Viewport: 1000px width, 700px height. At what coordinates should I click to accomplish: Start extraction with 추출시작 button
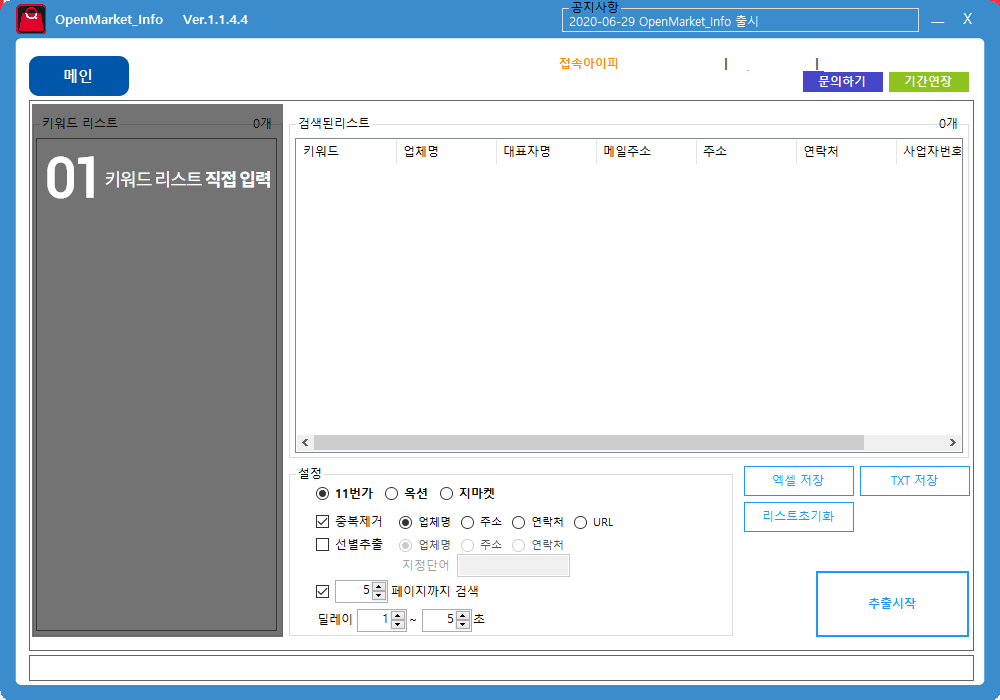(x=892, y=604)
